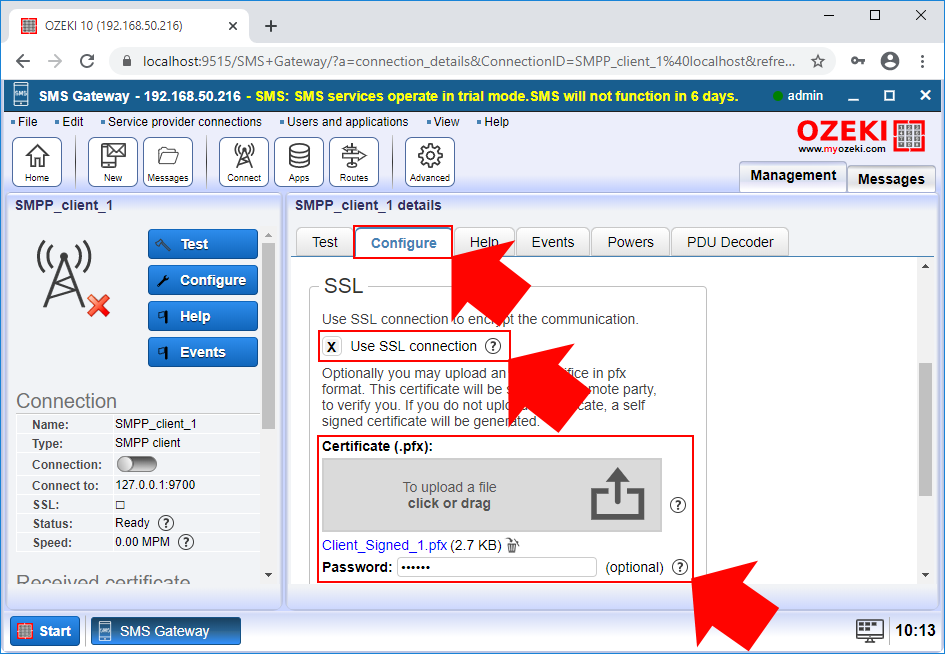Toggle the Connection switch on
945x654 pixels.
click(x=137, y=464)
